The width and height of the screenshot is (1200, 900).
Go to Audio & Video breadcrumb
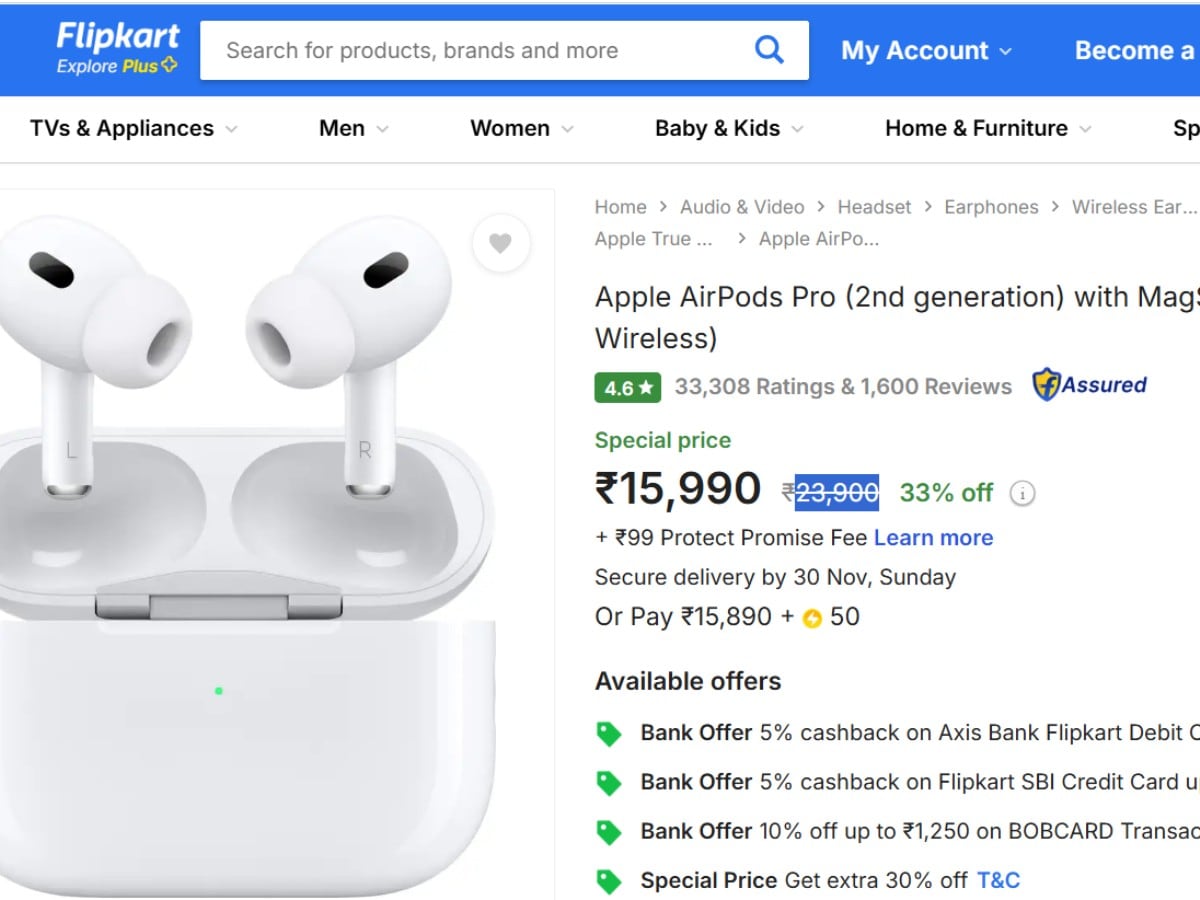[742, 207]
